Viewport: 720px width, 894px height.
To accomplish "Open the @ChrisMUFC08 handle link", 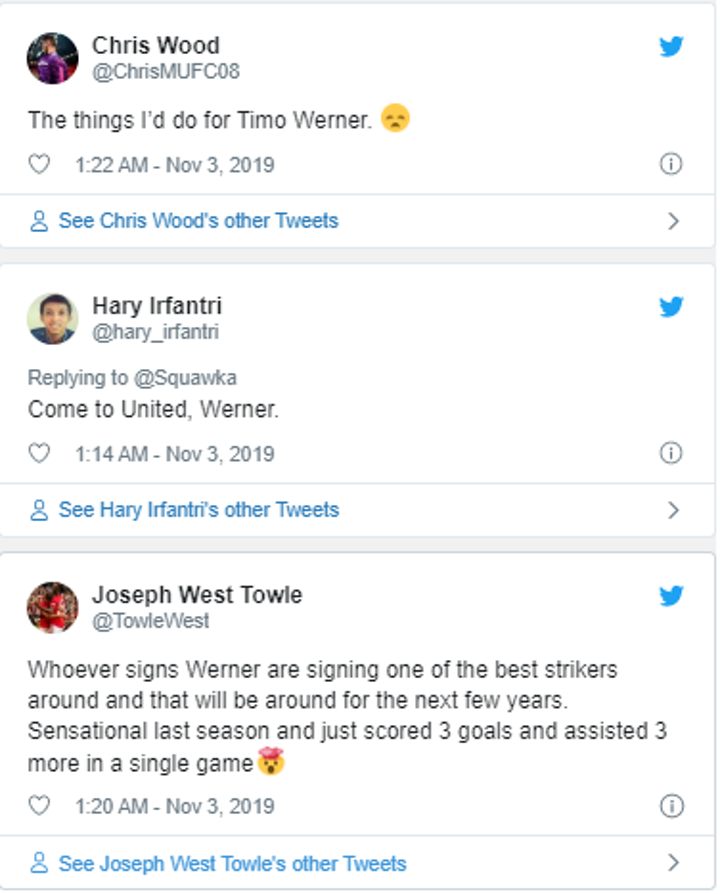I will (x=165, y=72).
